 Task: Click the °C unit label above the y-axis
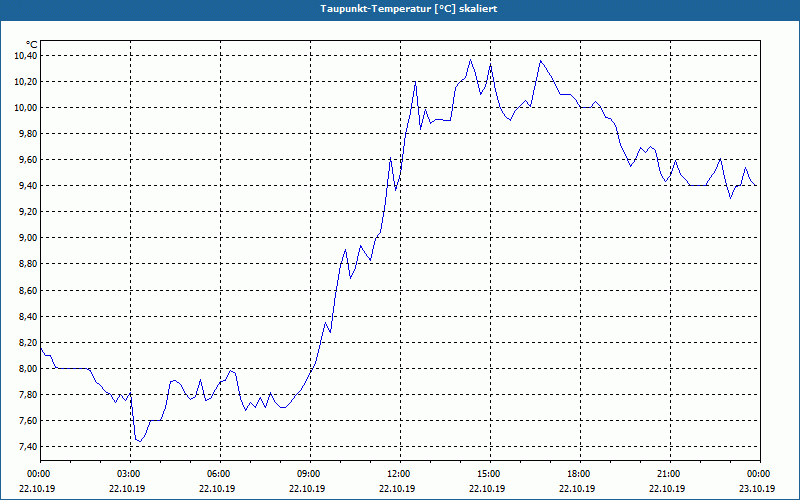[31, 45]
